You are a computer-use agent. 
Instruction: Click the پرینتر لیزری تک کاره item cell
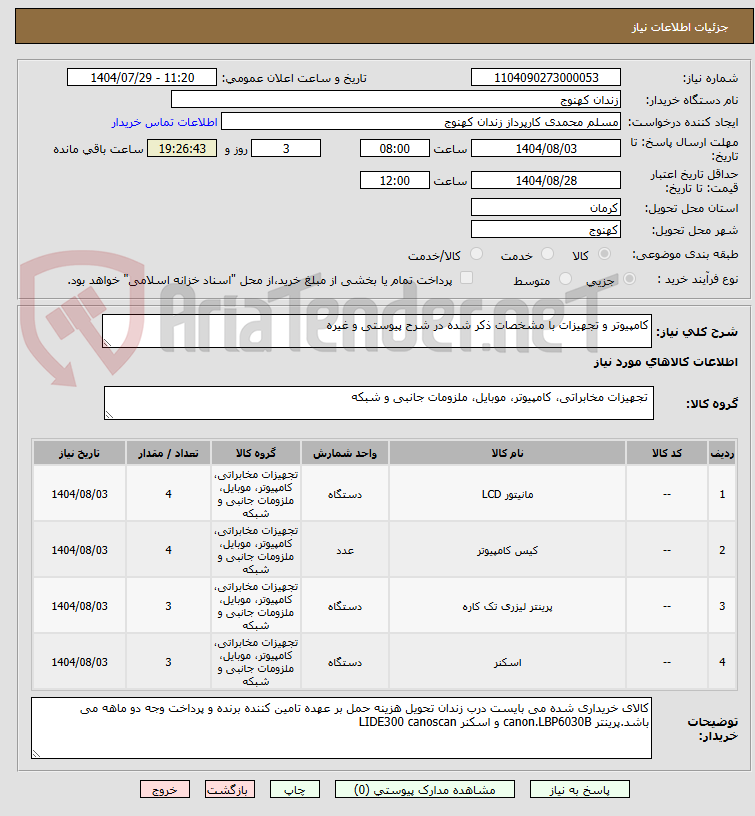click(507, 606)
